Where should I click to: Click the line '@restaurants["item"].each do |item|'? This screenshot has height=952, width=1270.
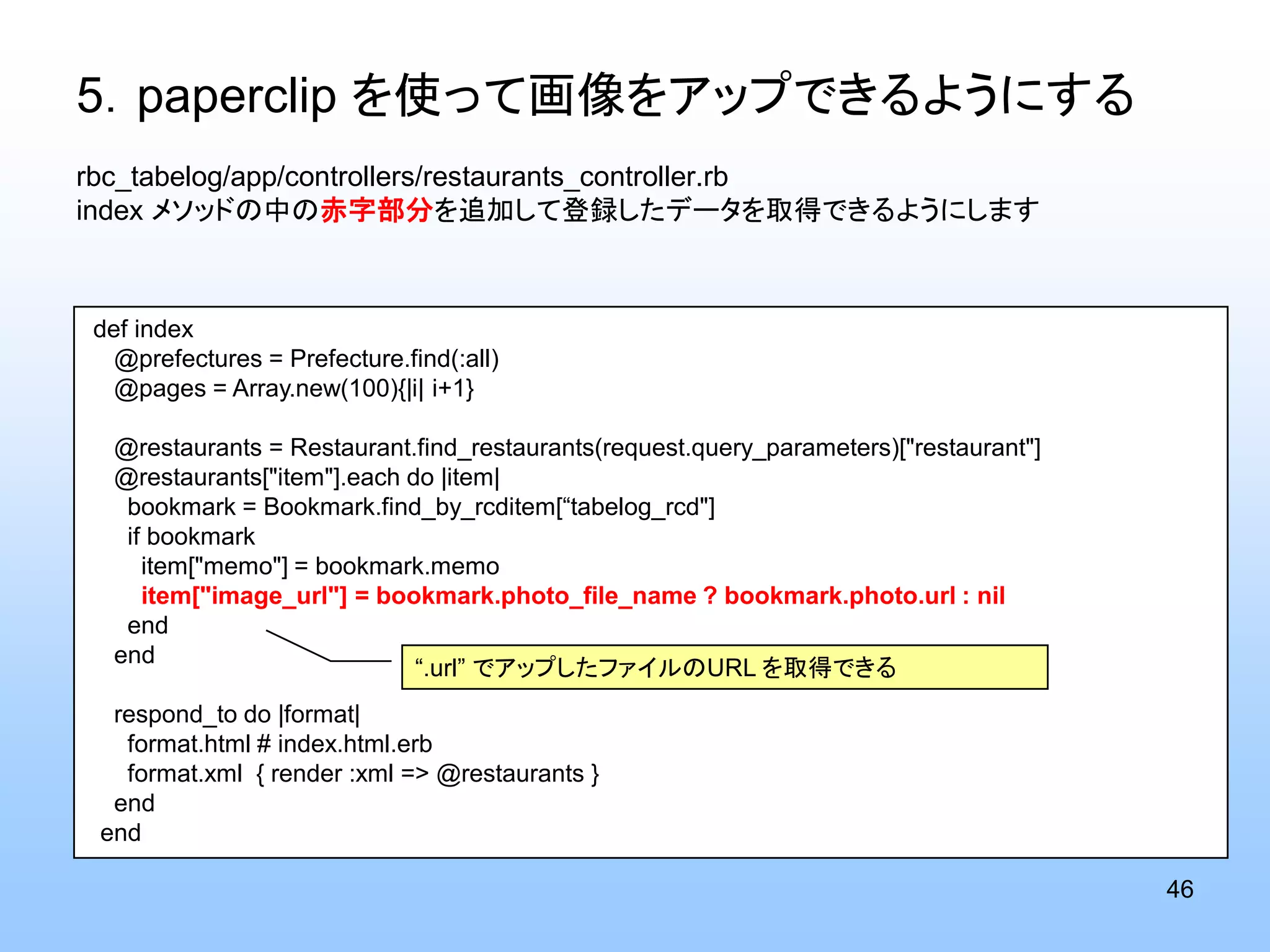(307, 477)
